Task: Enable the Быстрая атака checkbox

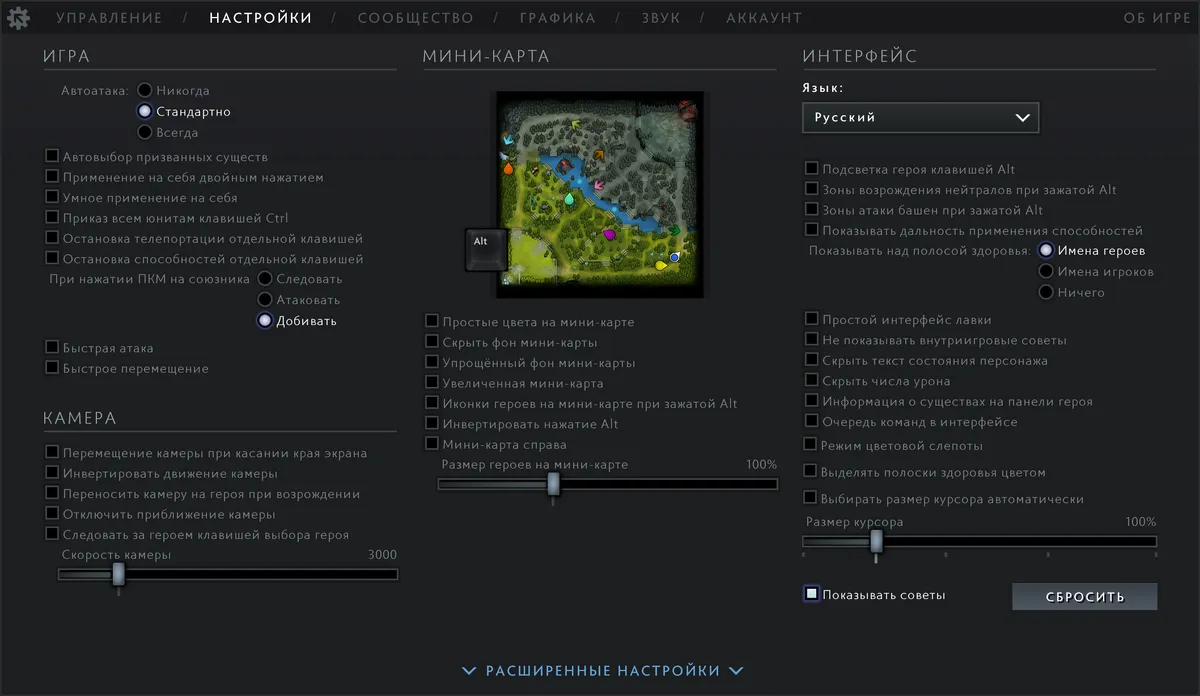Action: (52, 347)
